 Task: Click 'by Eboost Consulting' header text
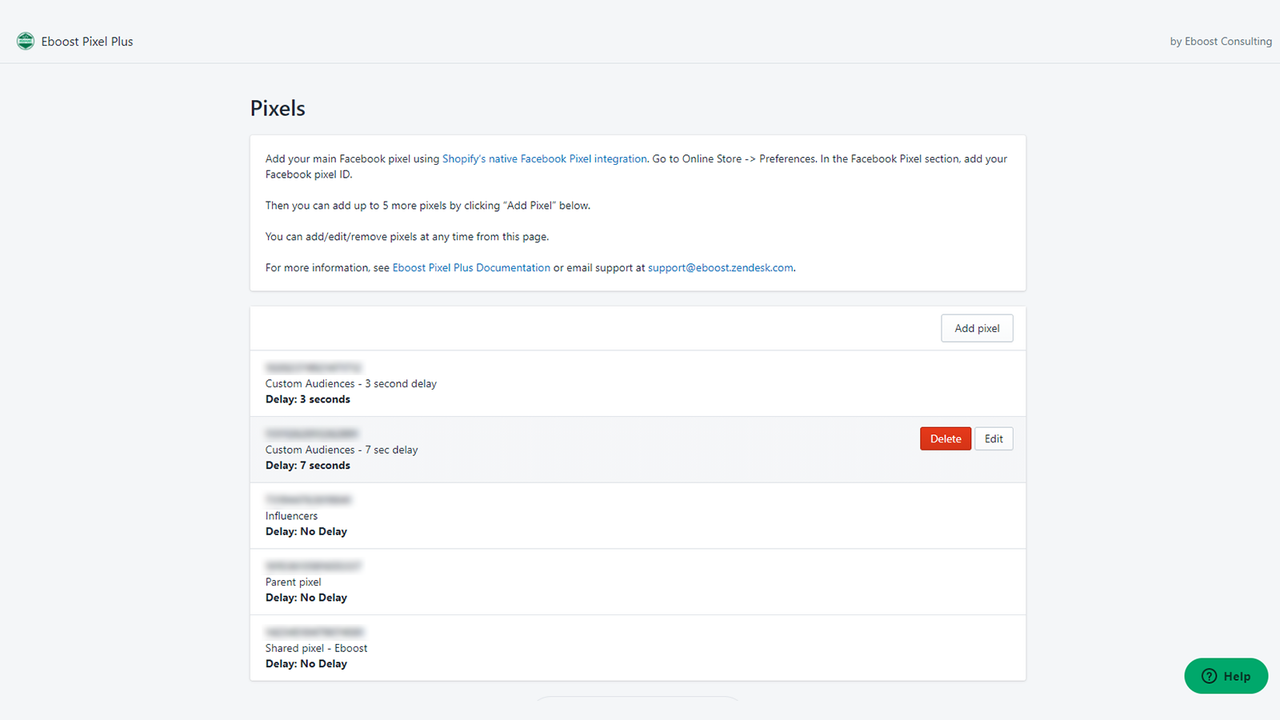(x=1221, y=42)
